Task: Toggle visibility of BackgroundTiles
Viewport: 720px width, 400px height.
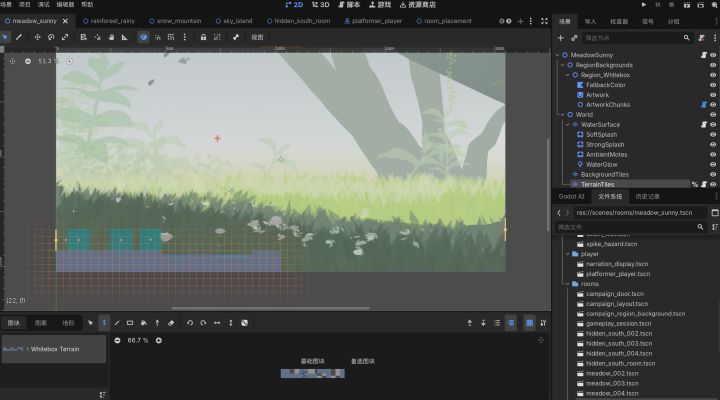Action: (713, 175)
